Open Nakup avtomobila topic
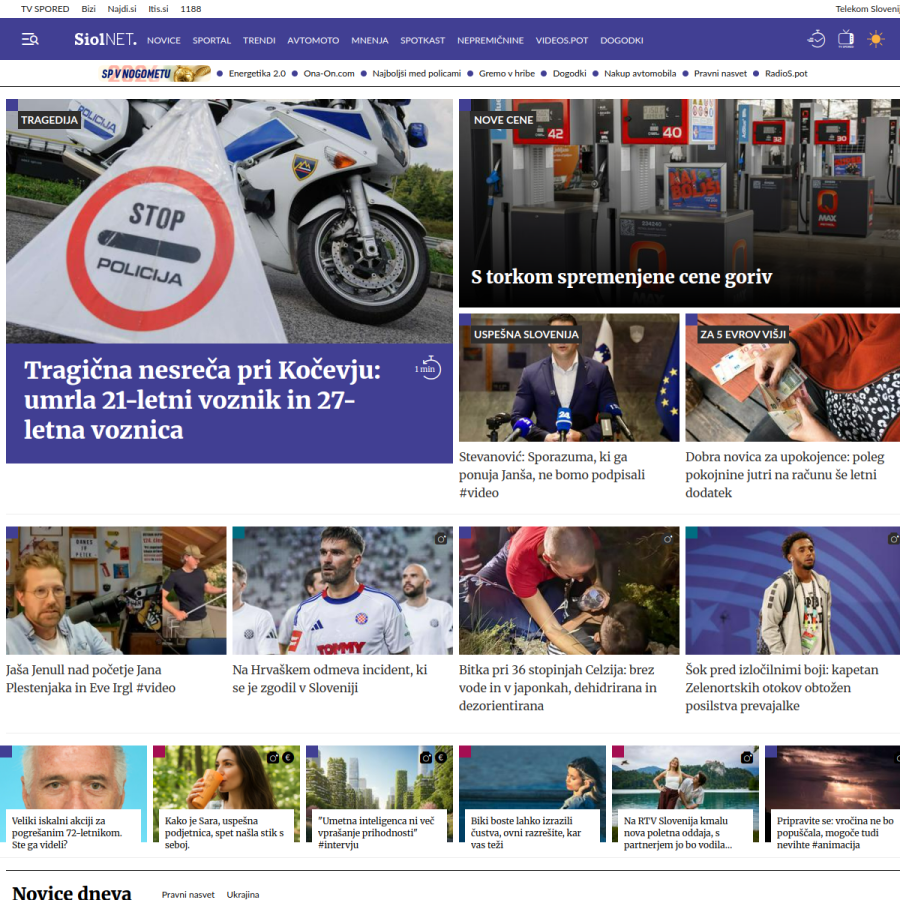 [x=640, y=73]
